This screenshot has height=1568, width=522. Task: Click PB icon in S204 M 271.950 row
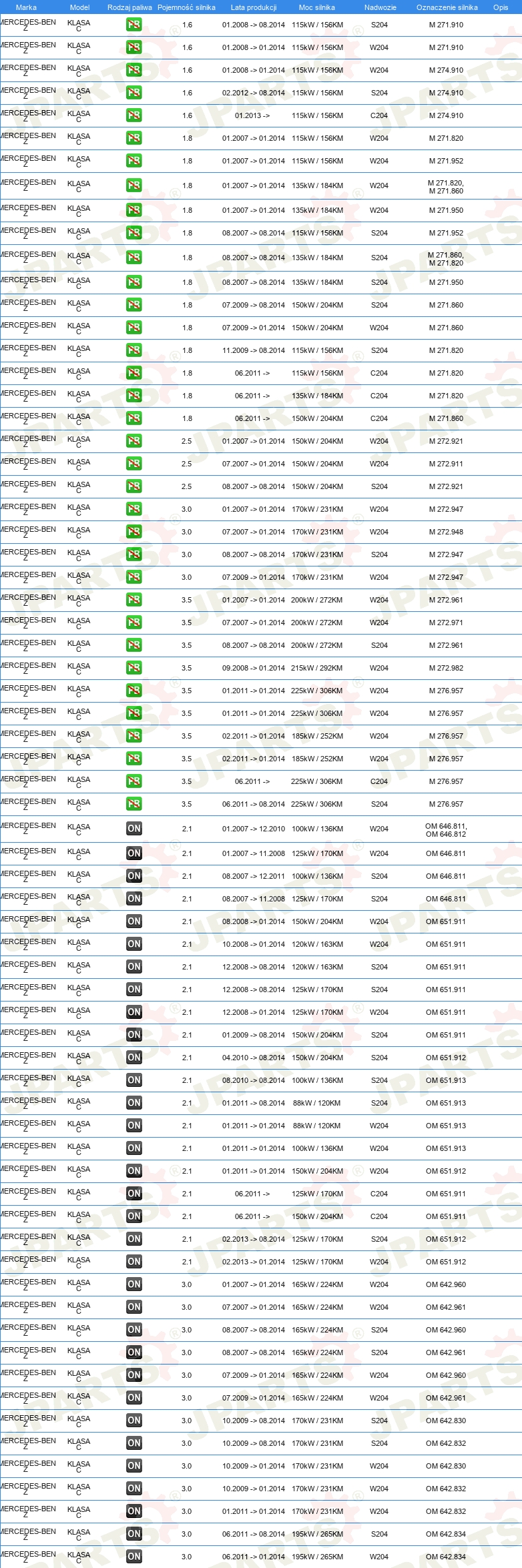point(134,282)
